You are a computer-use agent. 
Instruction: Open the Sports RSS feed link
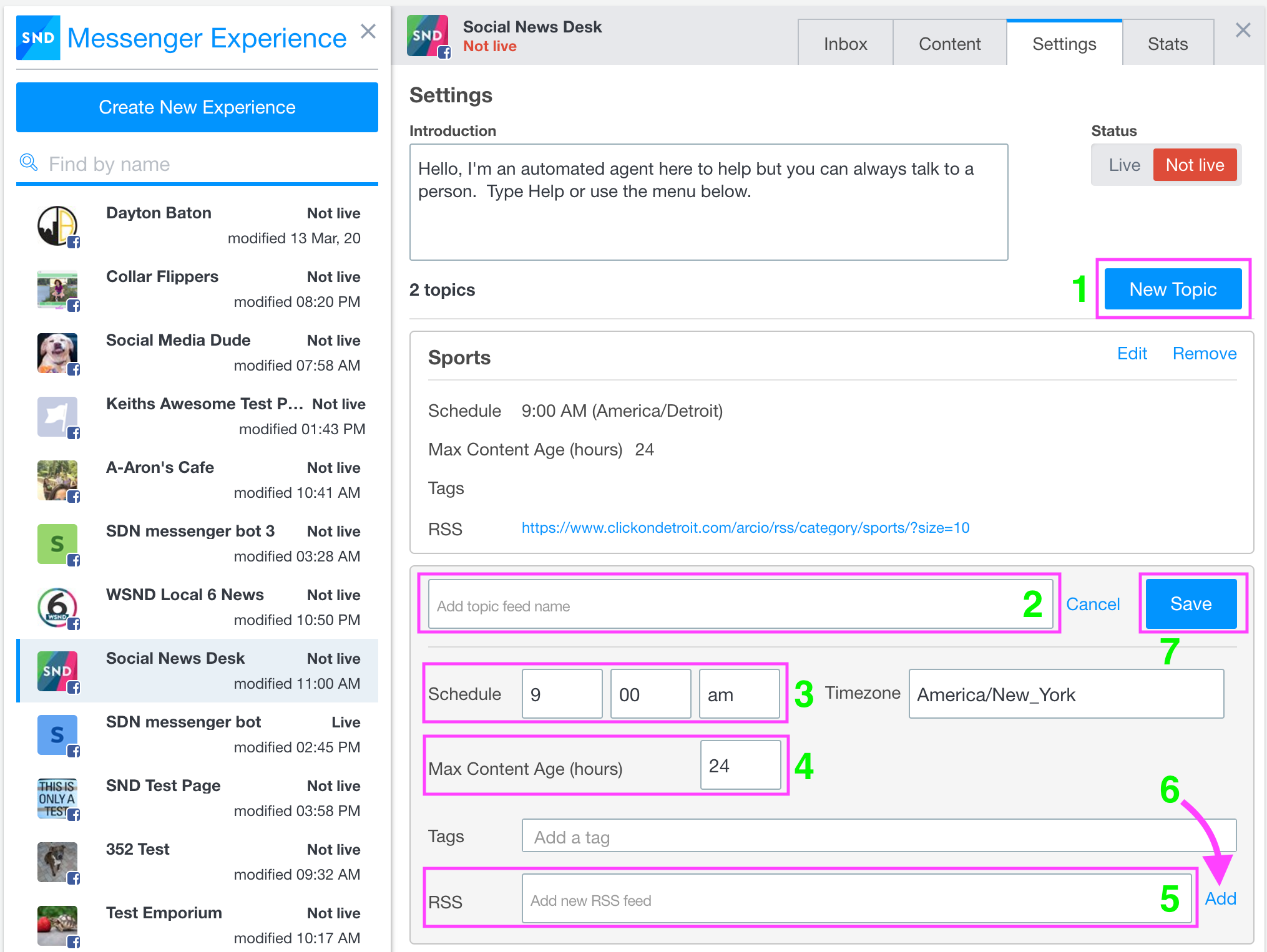tap(745, 528)
